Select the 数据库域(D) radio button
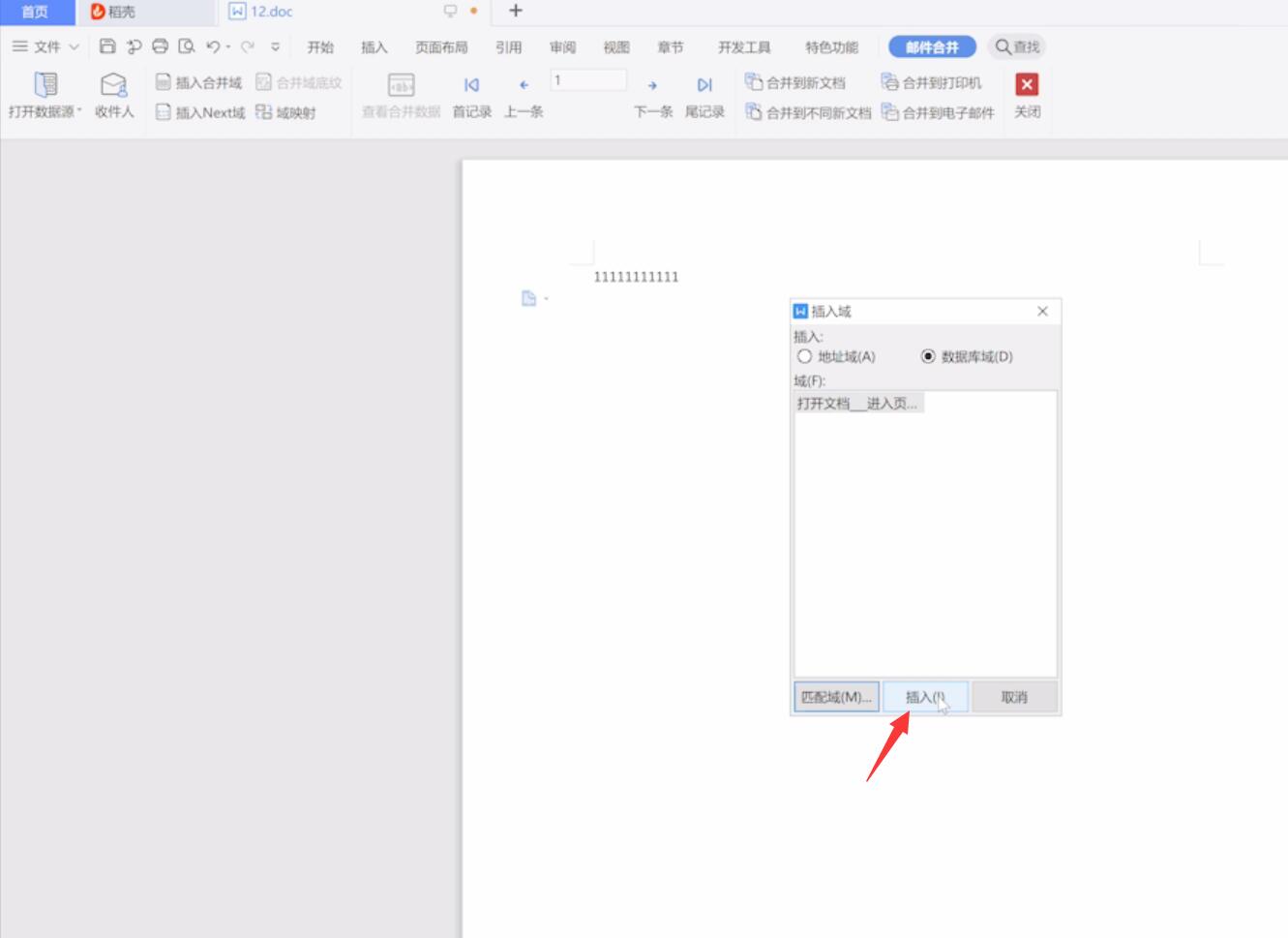The image size is (1288, 938). pyautogui.click(x=967, y=356)
